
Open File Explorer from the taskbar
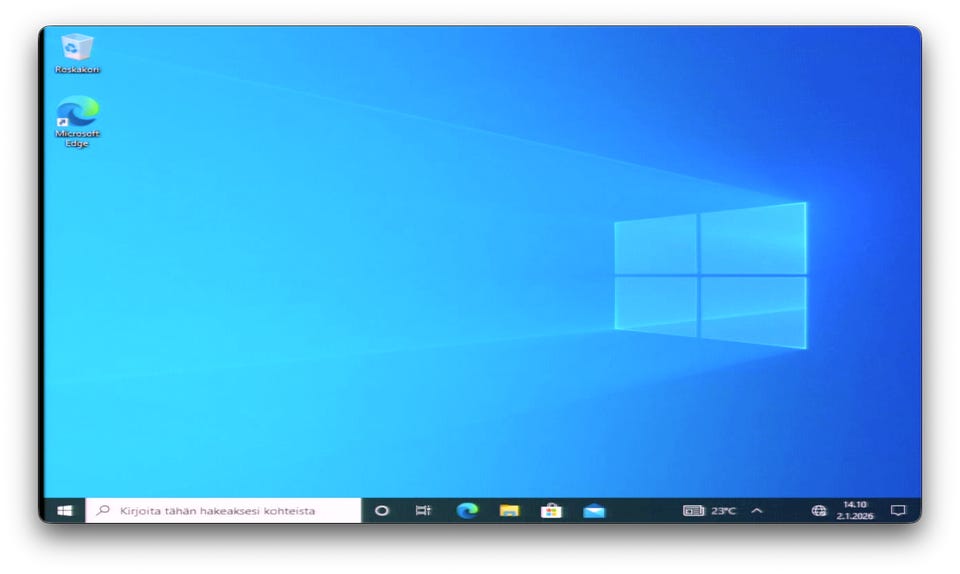[509, 510]
